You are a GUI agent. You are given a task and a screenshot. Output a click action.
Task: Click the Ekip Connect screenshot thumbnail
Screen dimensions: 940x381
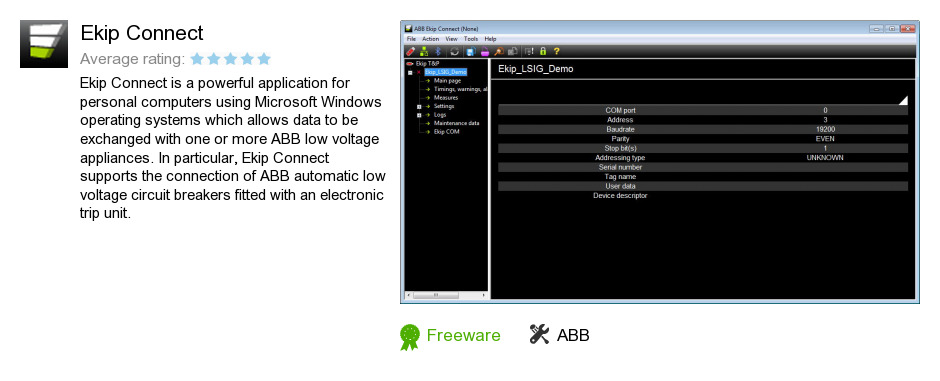coord(659,162)
